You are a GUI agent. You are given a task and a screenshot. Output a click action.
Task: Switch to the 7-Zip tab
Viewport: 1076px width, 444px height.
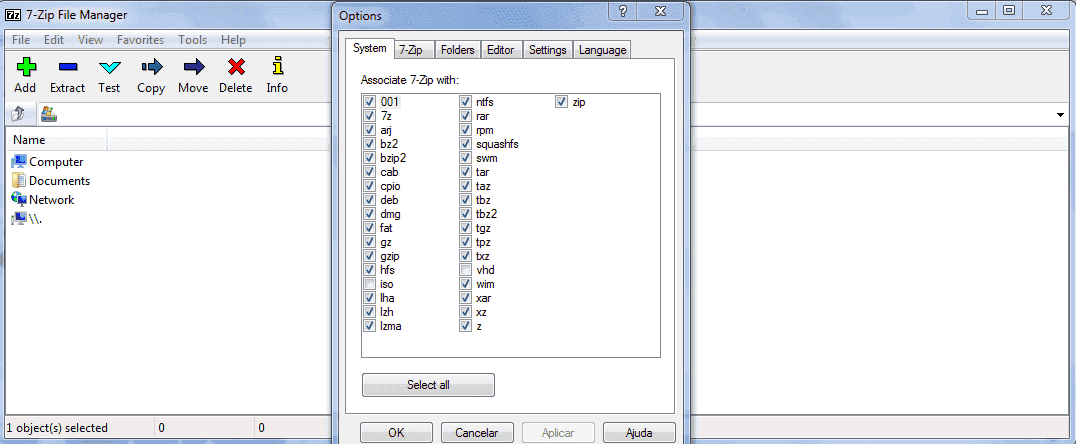[x=415, y=49]
